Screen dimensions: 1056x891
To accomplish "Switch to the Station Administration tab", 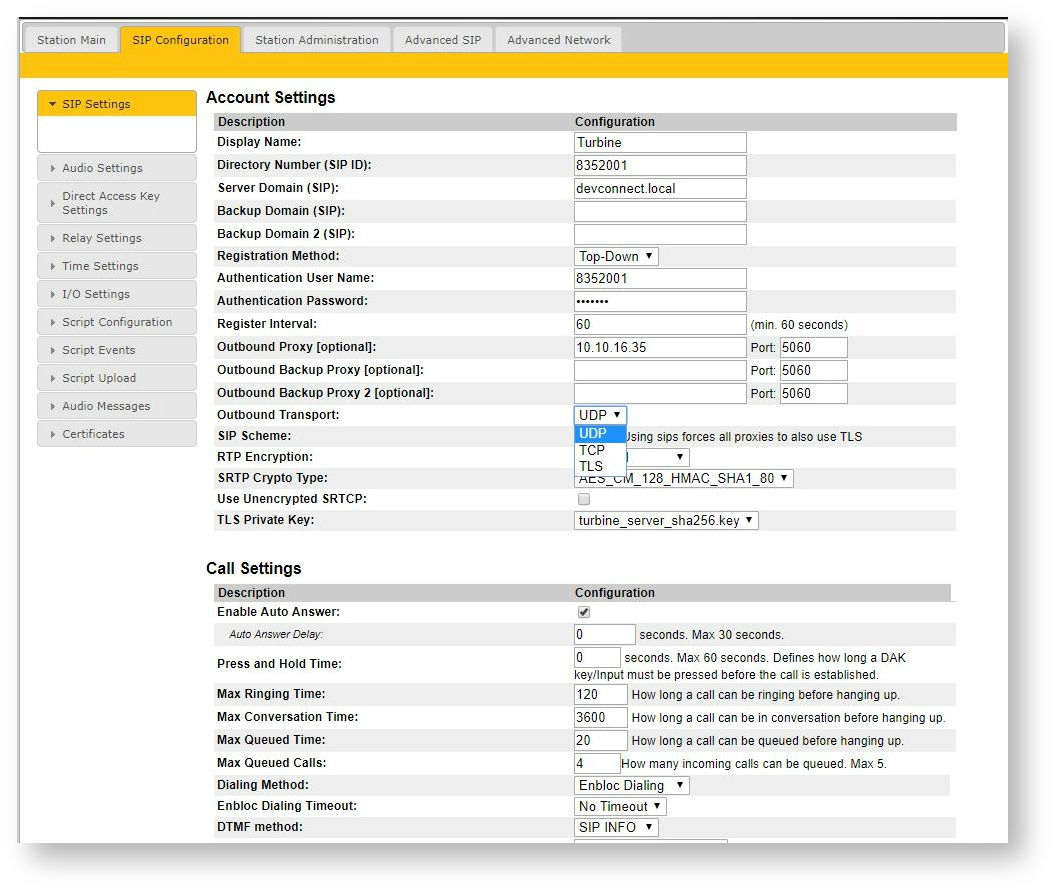I will (x=315, y=40).
